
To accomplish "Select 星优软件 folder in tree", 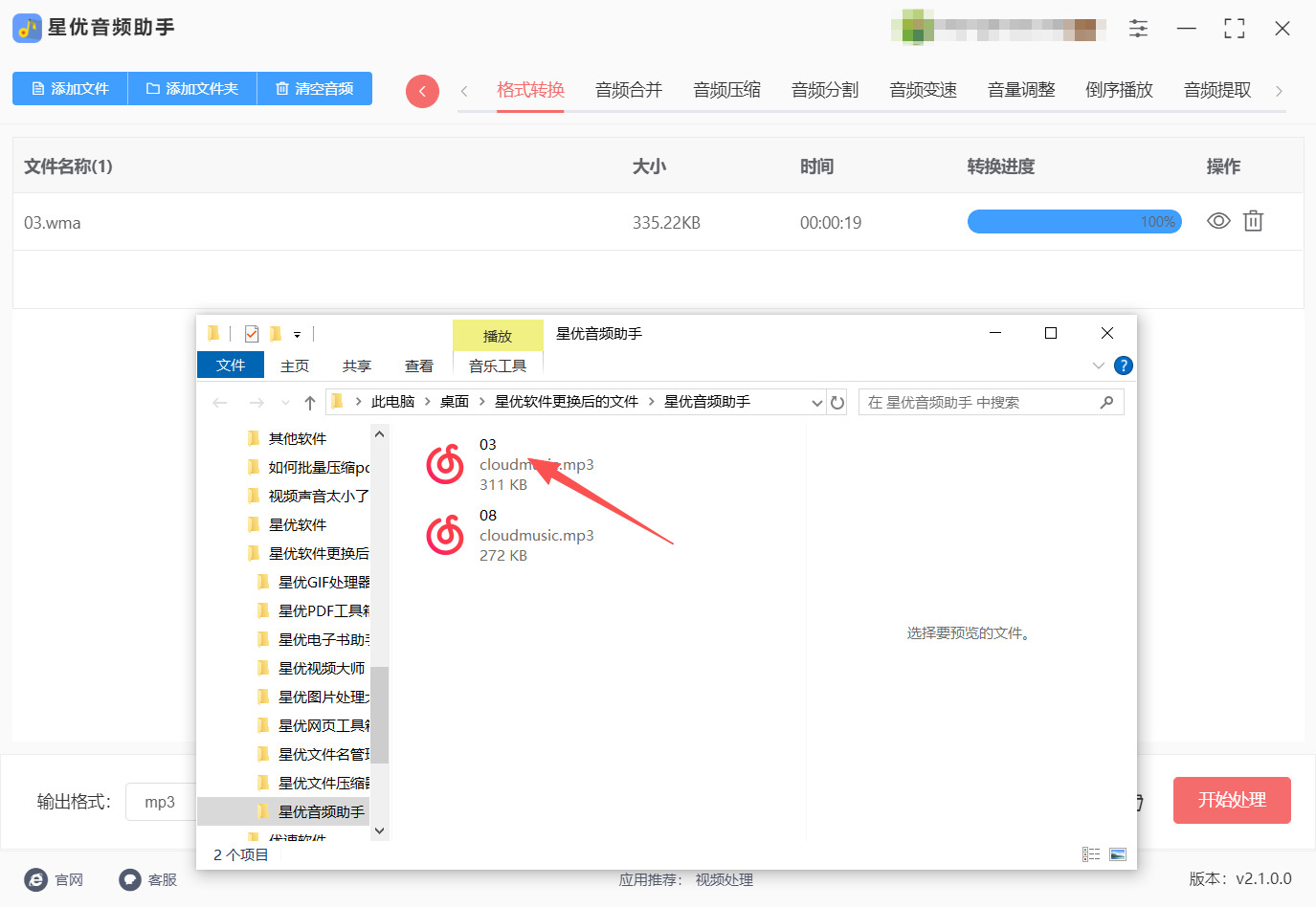I will [297, 524].
